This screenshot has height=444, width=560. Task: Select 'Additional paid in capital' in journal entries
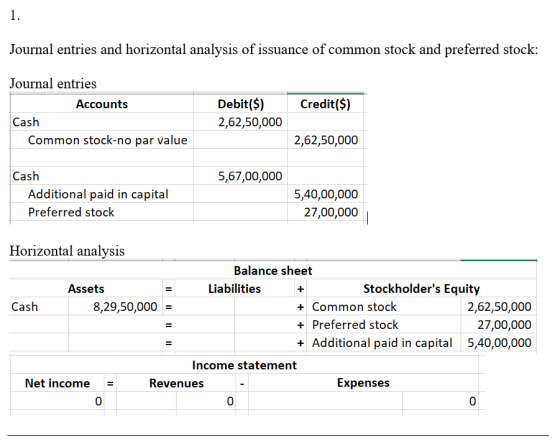coord(98,194)
